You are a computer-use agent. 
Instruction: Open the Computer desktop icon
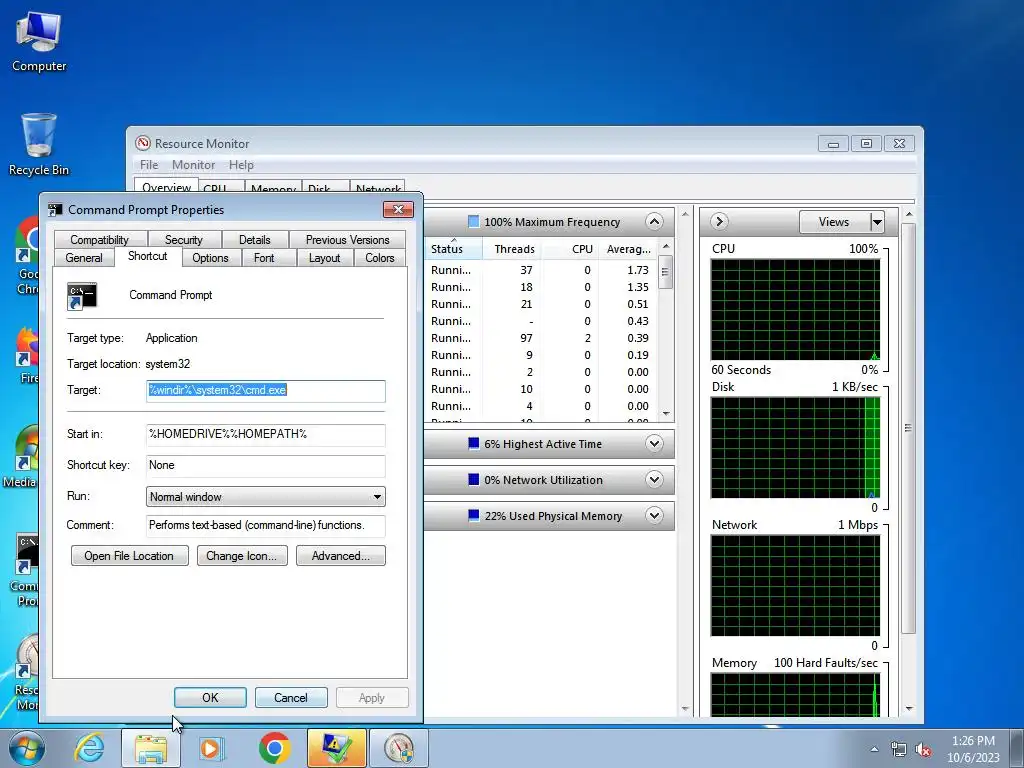[39, 42]
